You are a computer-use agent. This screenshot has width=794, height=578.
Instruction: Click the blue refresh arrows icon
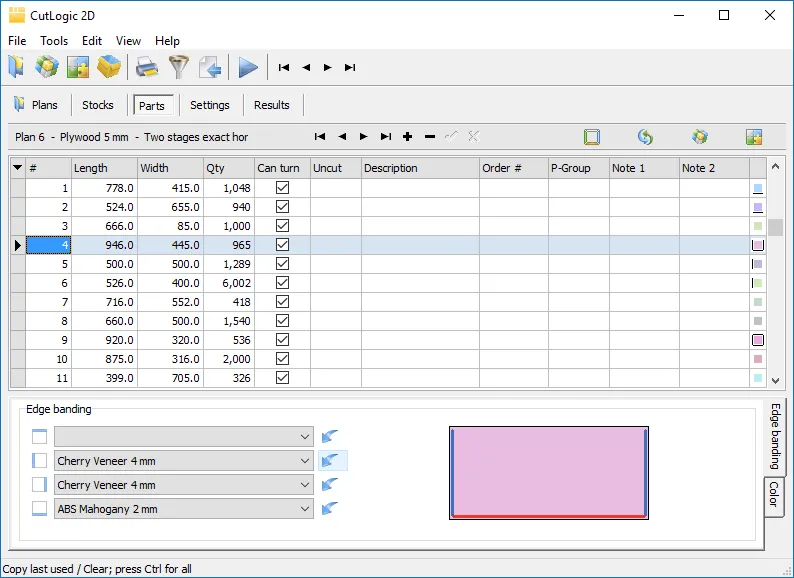645,137
